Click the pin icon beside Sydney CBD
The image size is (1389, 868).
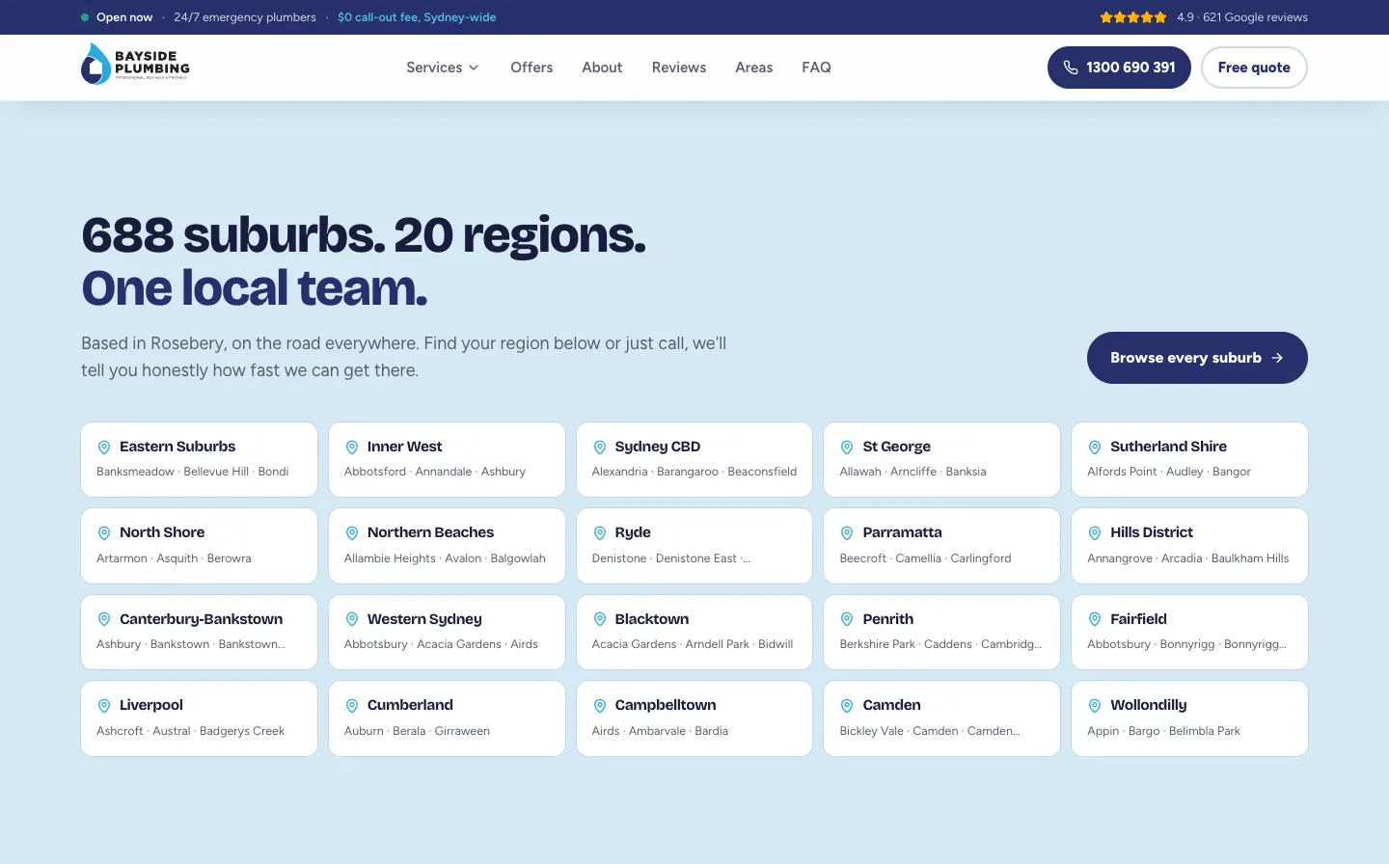pos(600,447)
